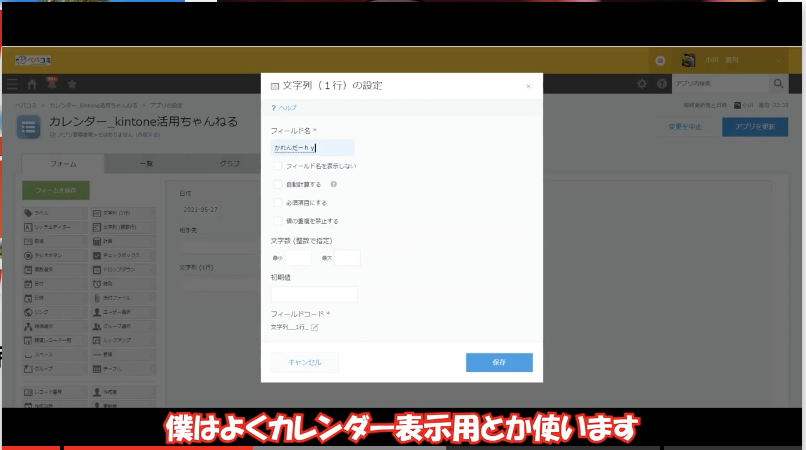Check the 必須項目にする checkbox
Image resolution: width=806 pixels, height=450 pixels.
[277, 202]
